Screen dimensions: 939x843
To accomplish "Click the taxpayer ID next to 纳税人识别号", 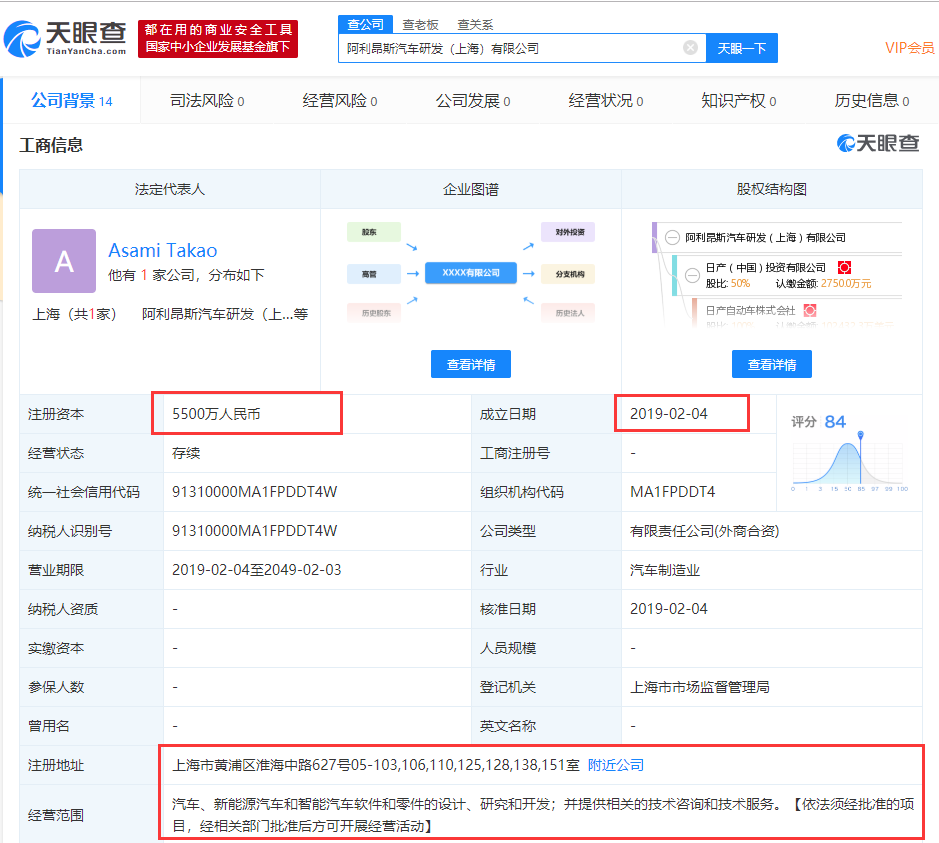I will 255,531.
